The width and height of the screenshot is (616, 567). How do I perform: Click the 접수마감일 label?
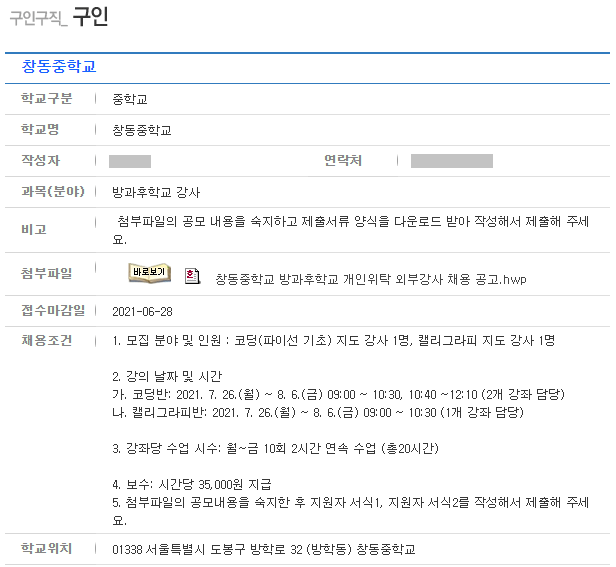pyautogui.click(x=53, y=310)
